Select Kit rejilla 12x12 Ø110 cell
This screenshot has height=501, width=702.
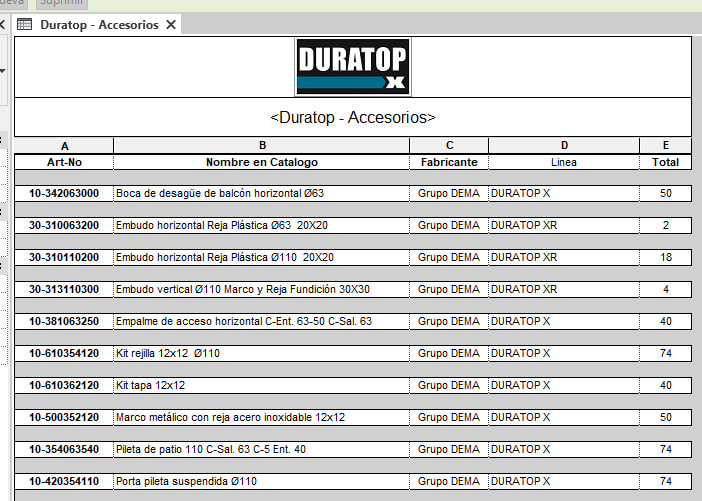pyautogui.click(x=168, y=354)
